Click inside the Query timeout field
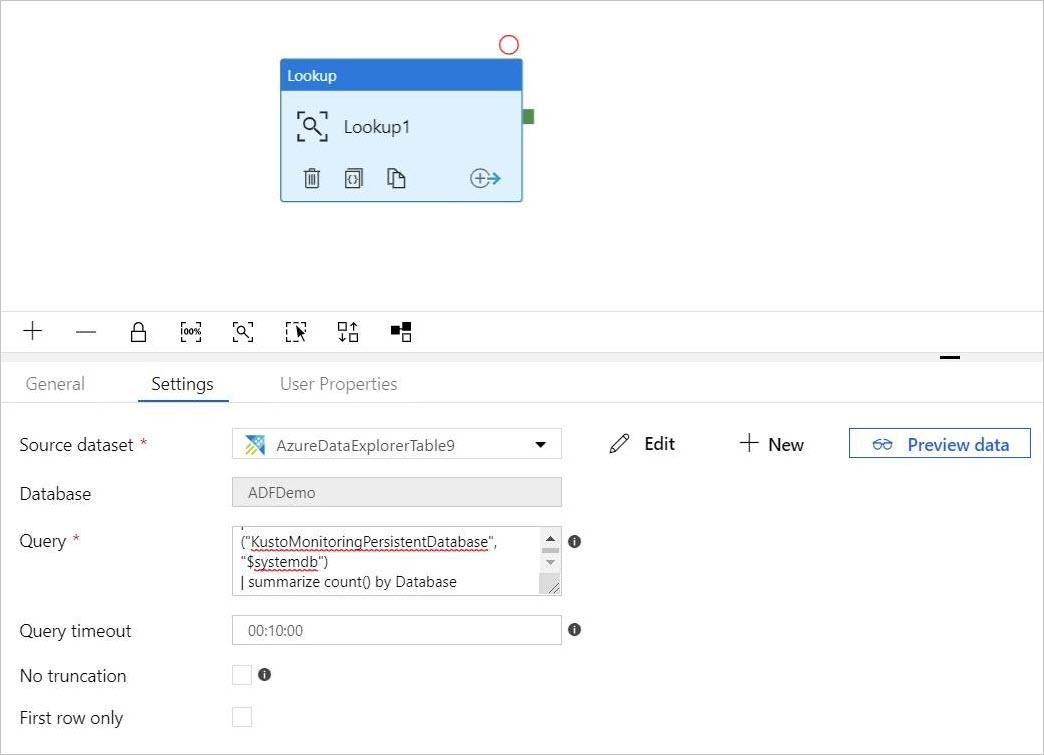Screen dimensions: 1044x755 (396, 630)
